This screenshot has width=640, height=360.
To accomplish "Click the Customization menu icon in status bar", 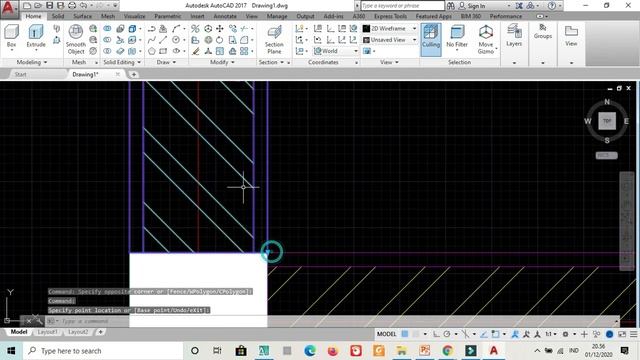I will coord(633,334).
